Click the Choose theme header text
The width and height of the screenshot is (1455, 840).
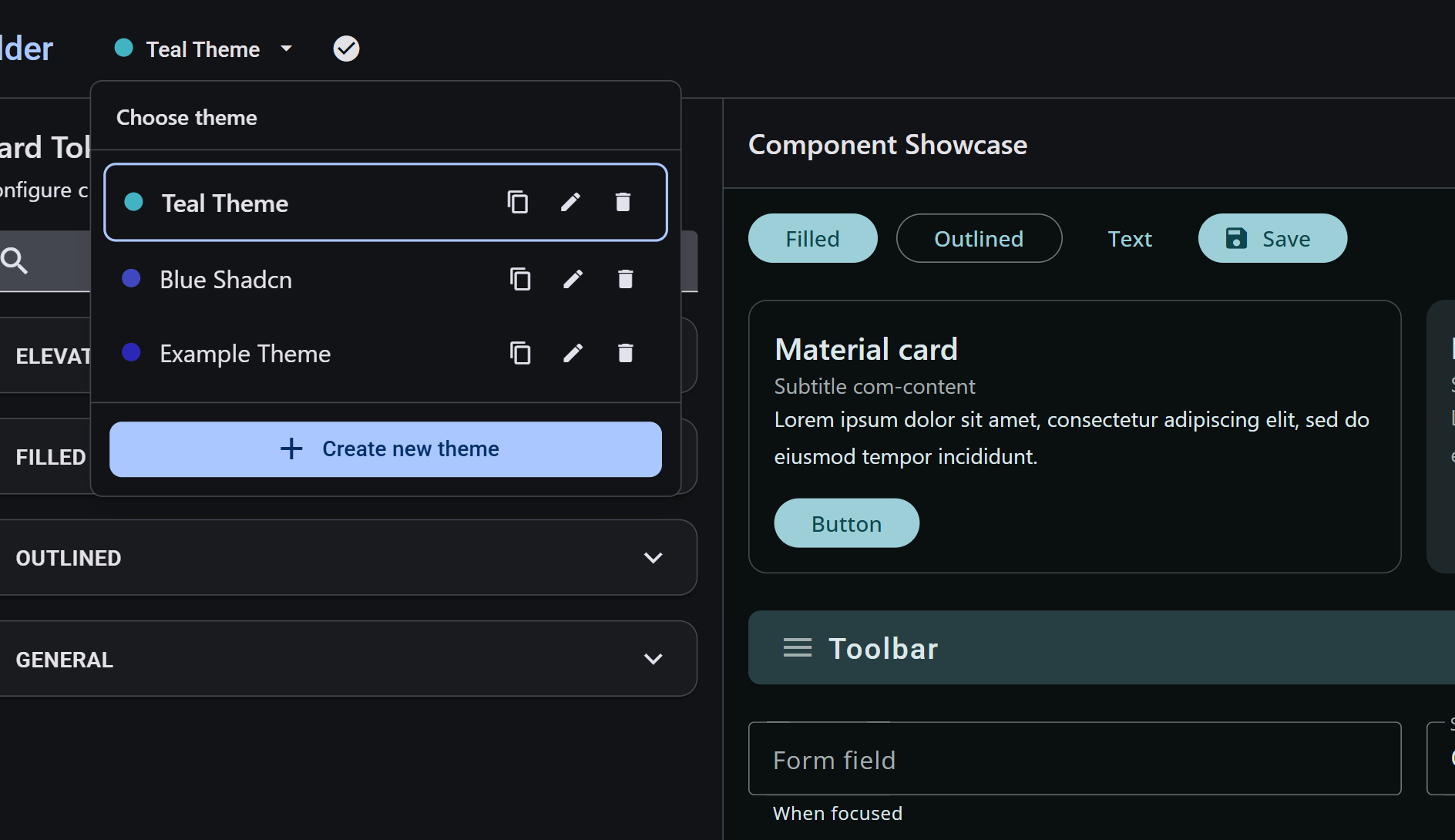[186, 117]
